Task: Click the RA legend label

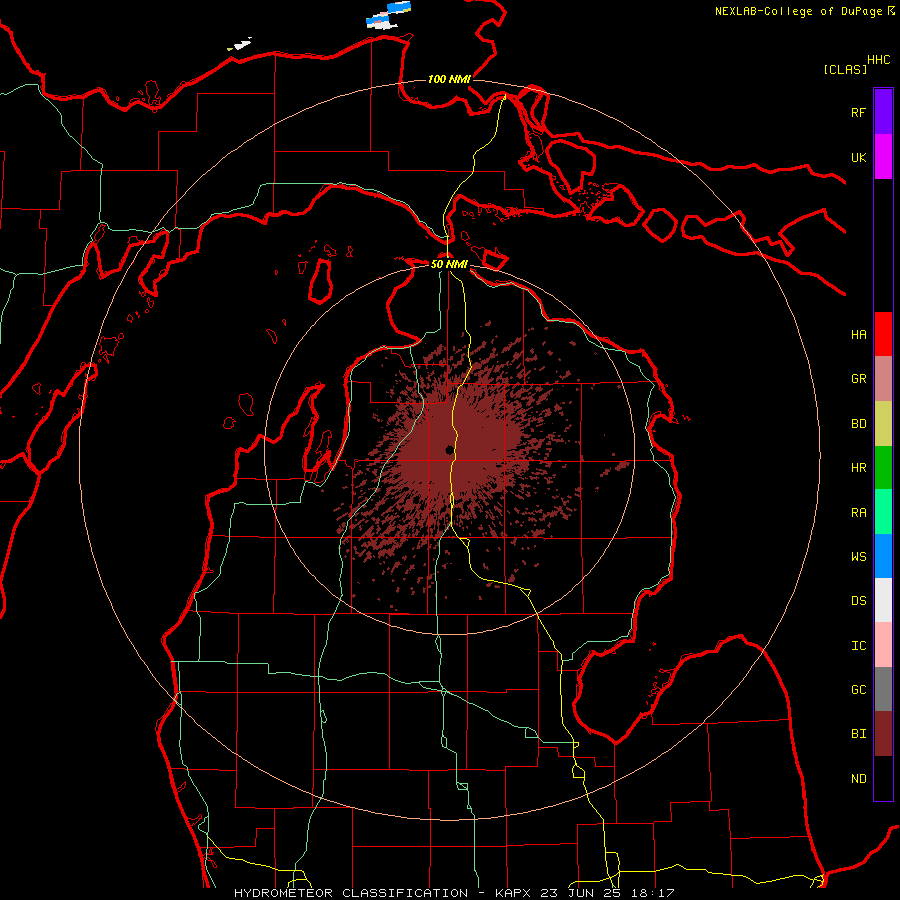Action: (x=858, y=513)
